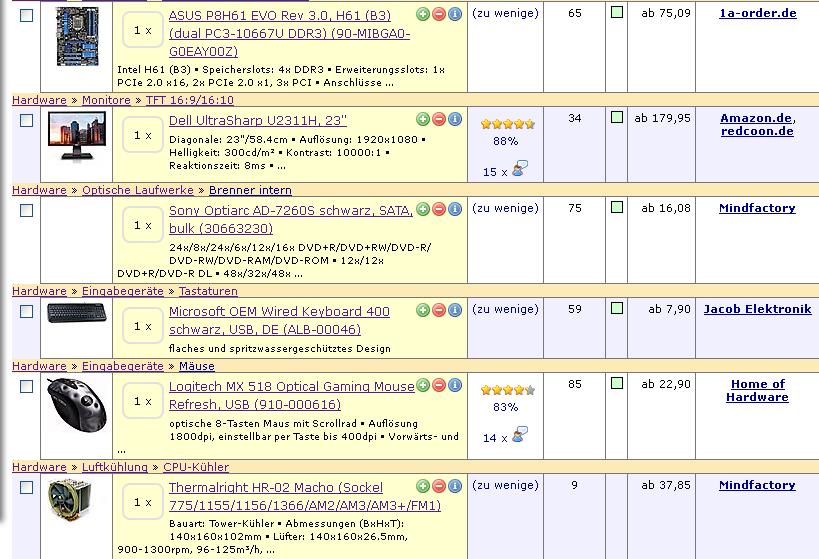Edit quantity field of Logitech MX 518
This screenshot has width=819, height=559.
143,401
